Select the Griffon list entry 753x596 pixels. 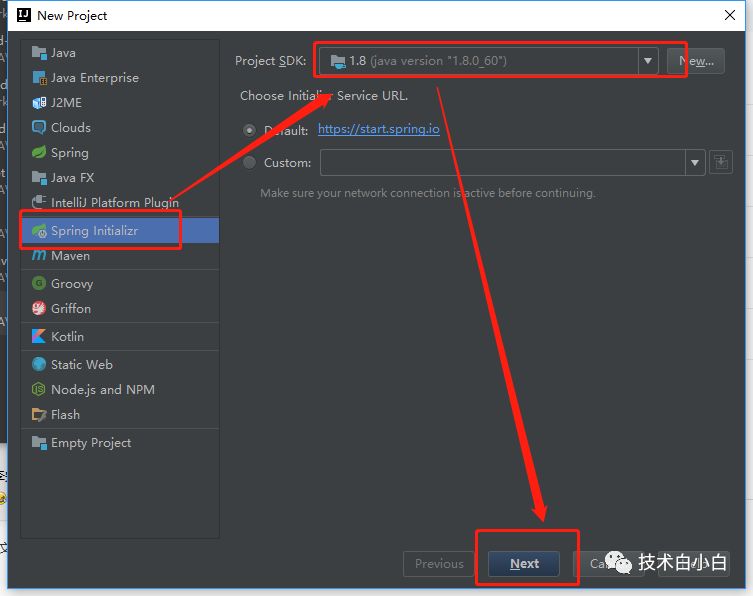coord(120,308)
